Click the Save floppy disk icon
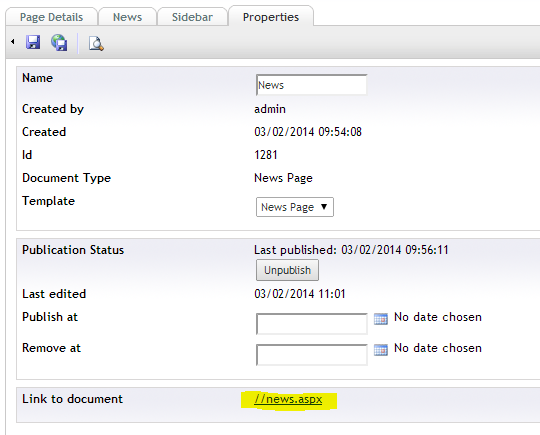Viewport: 540px width, 435px height. coord(33,42)
